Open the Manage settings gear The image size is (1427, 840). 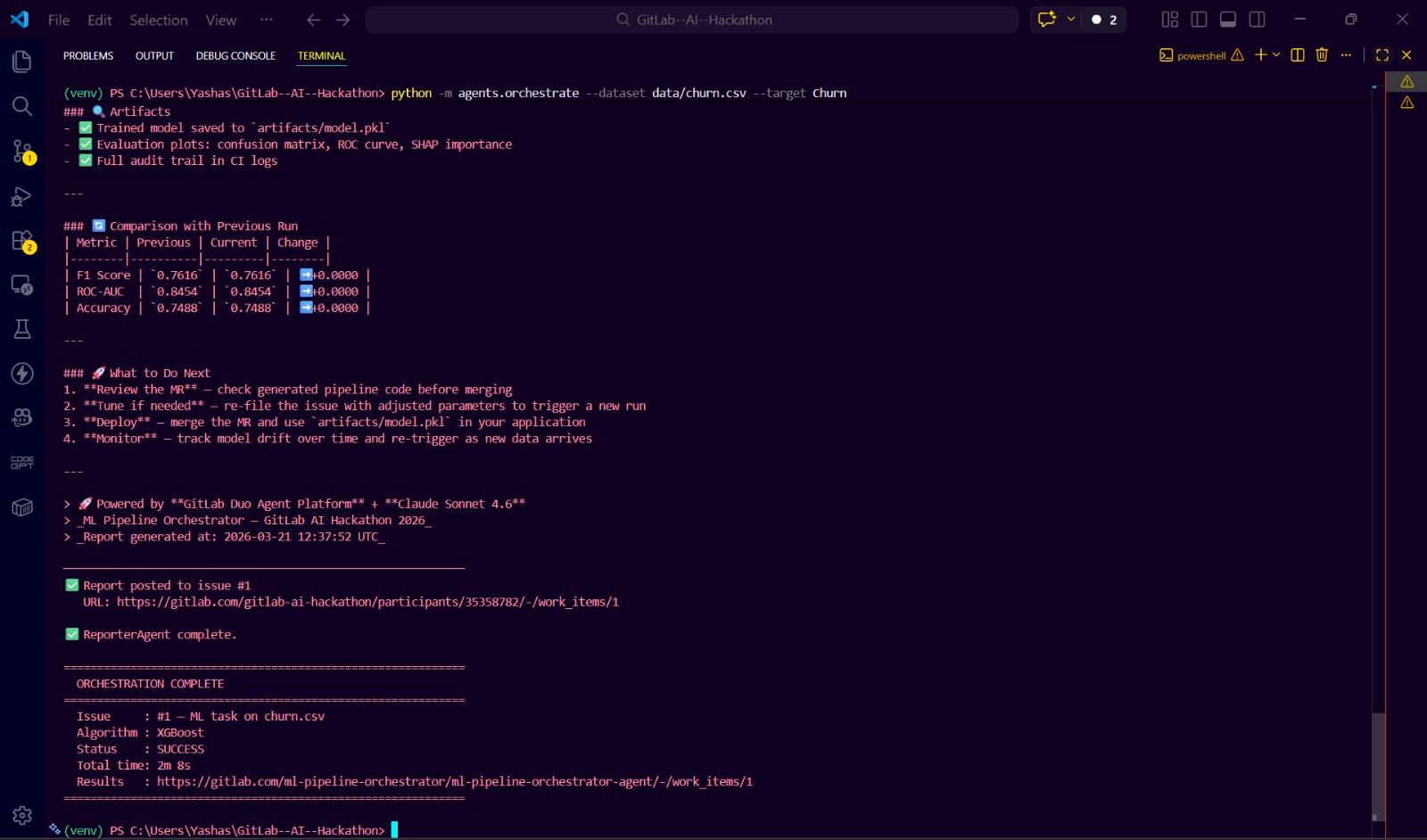tap(22, 815)
